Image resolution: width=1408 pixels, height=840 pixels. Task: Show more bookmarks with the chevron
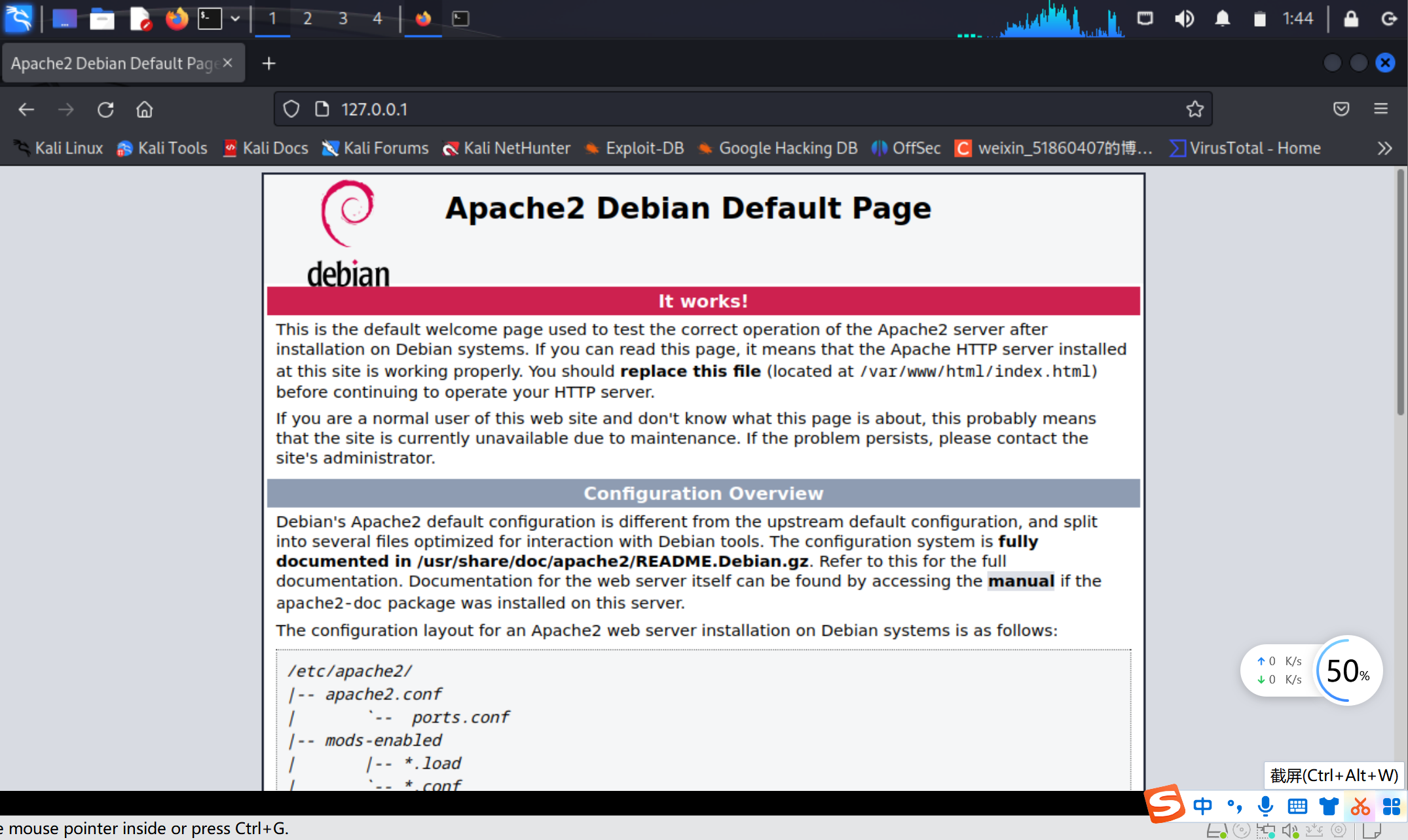click(x=1384, y=149)
